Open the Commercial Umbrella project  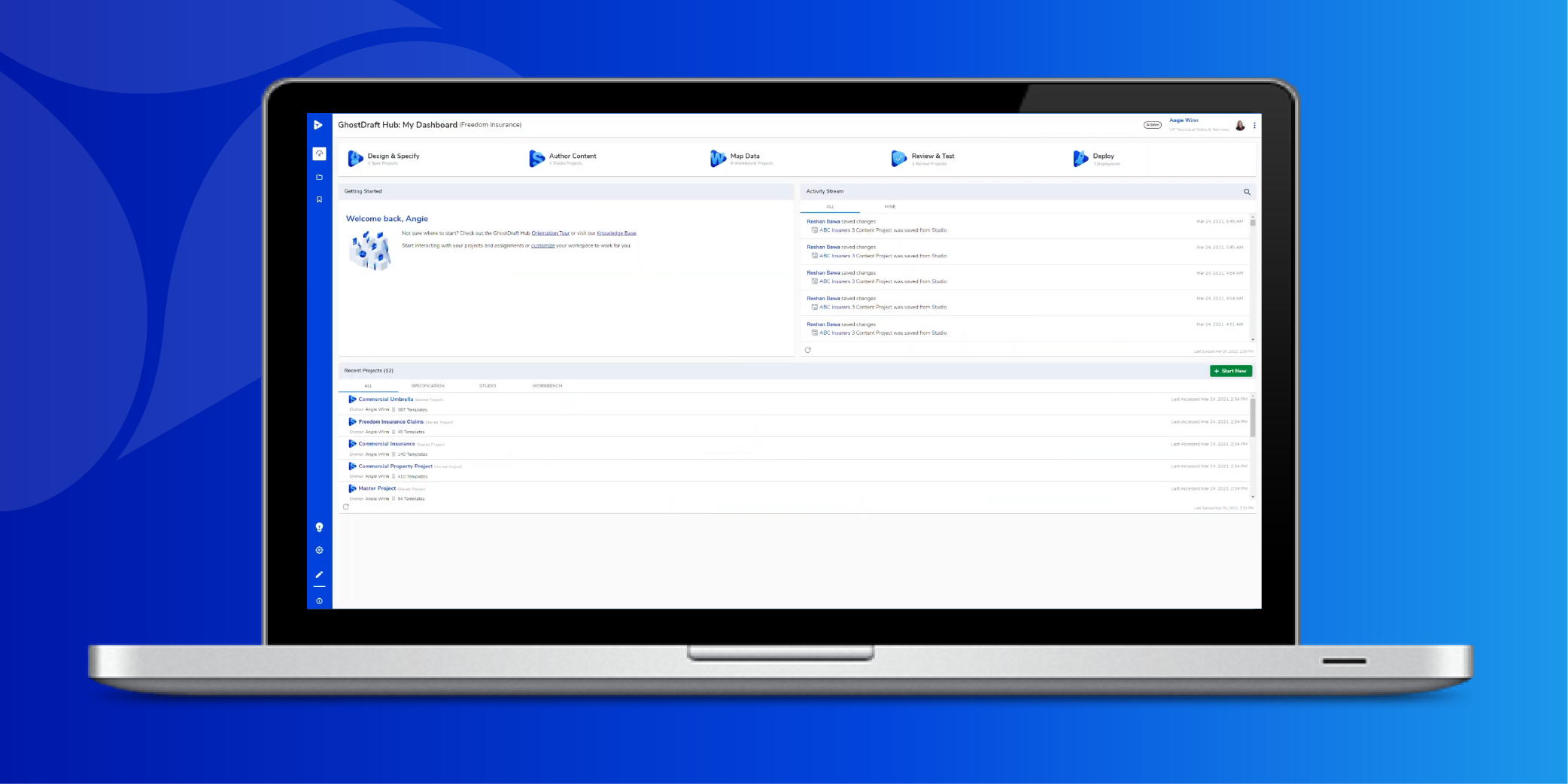386,400
